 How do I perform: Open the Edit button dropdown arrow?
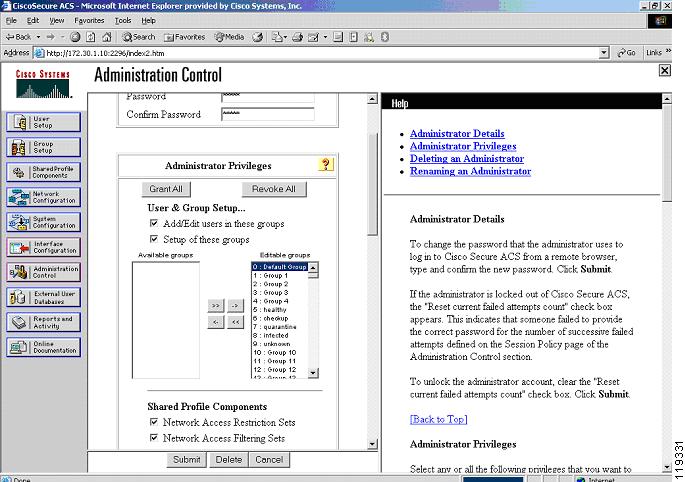tap(325, 37)
